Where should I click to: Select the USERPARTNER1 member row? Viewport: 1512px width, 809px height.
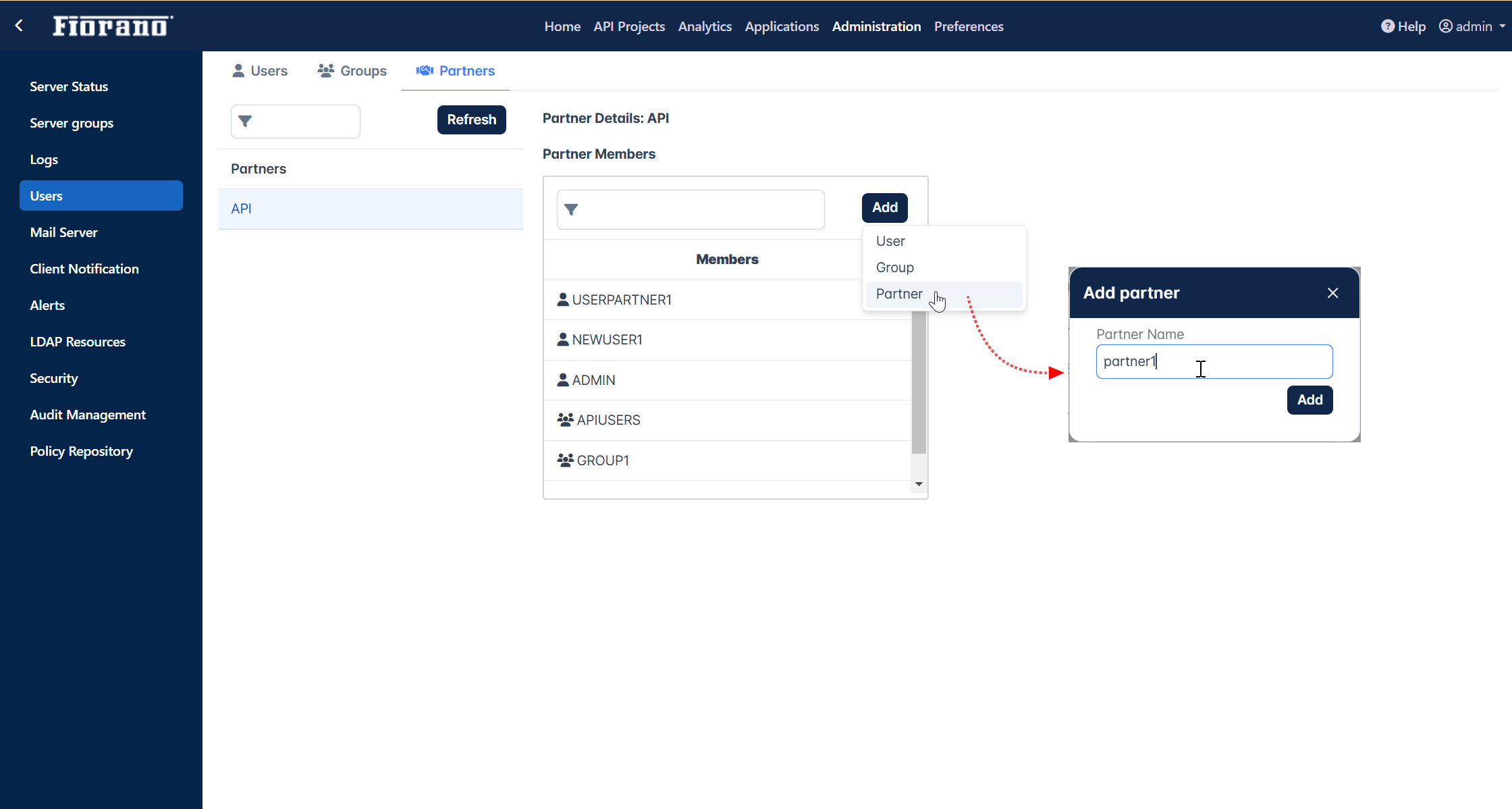click(x=728, y=300)
